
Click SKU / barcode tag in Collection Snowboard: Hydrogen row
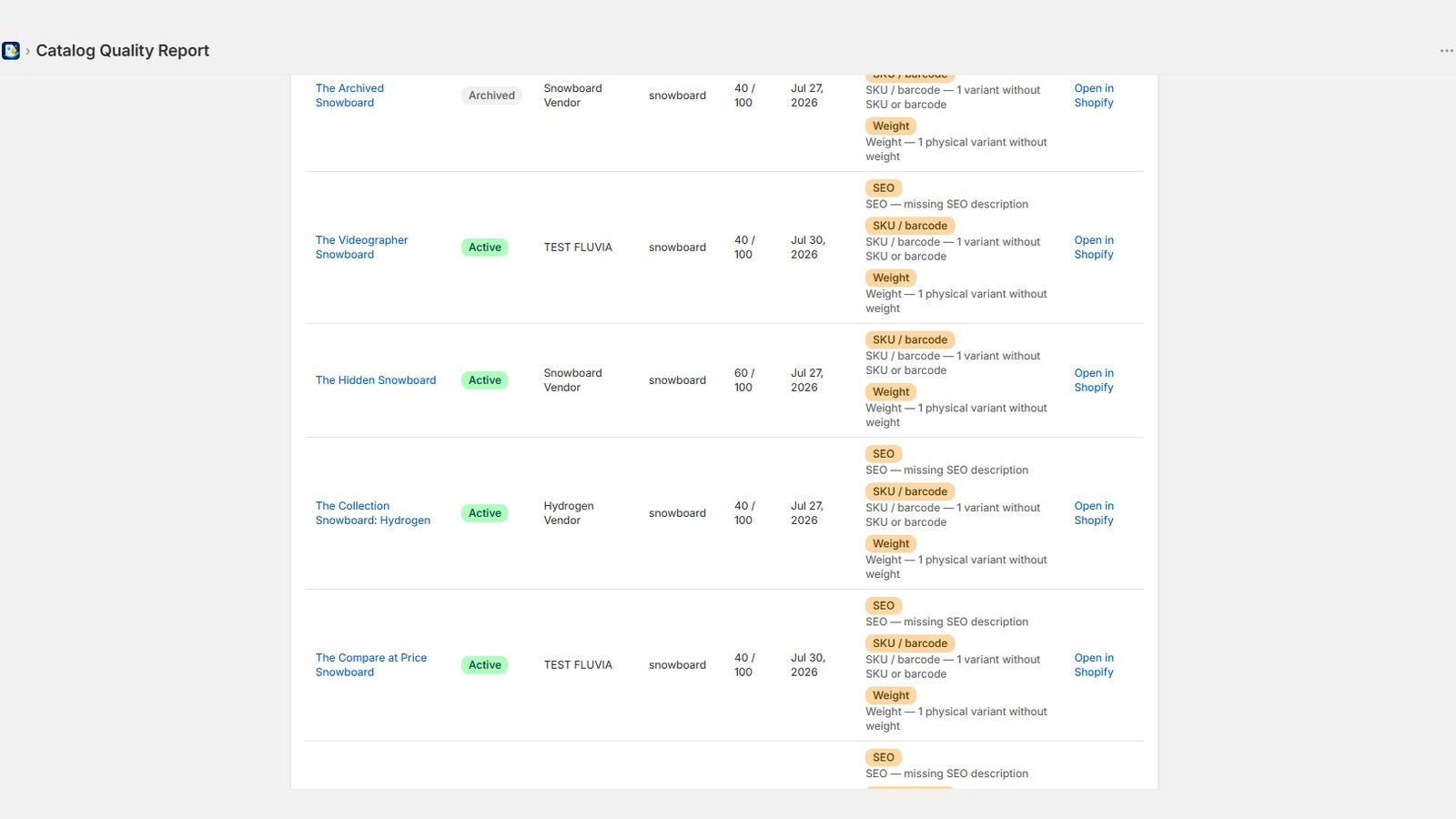910,491
